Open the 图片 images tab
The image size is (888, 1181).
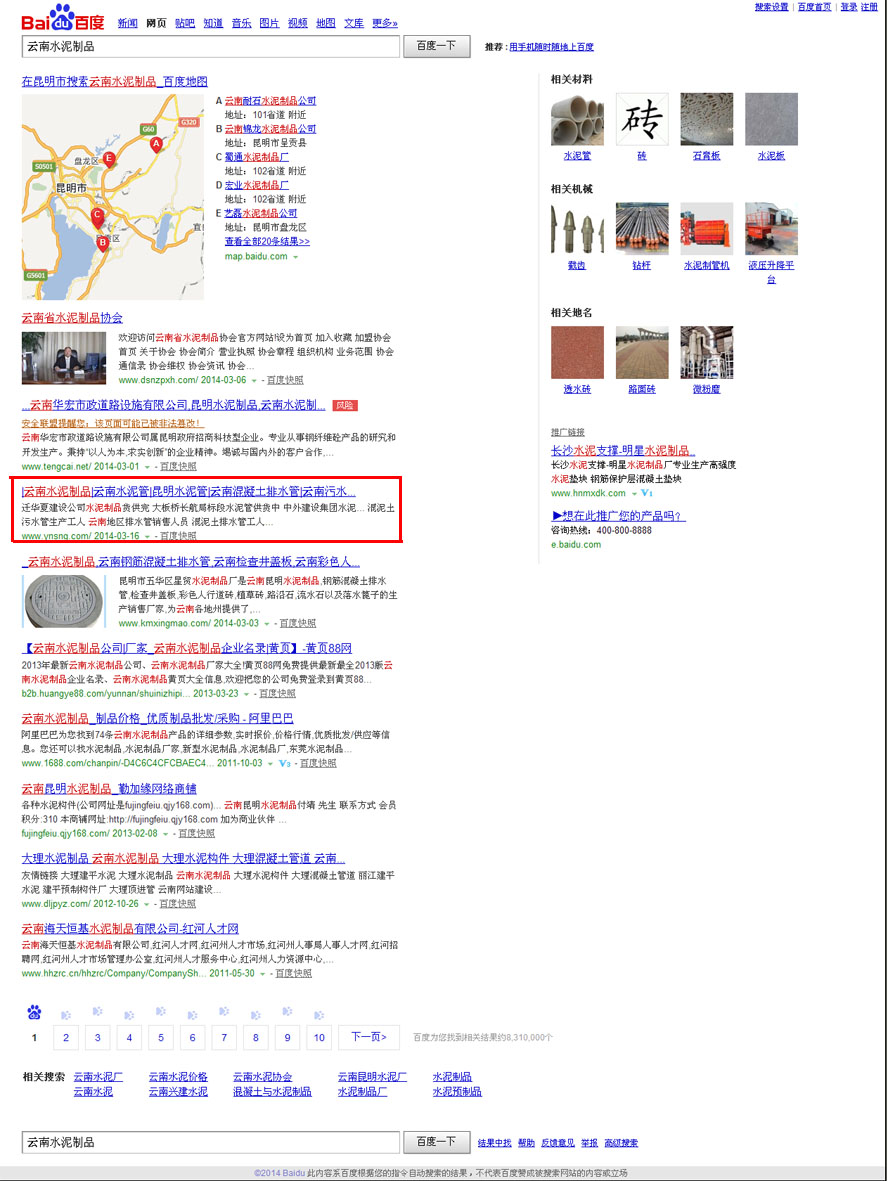click(270, 23)
